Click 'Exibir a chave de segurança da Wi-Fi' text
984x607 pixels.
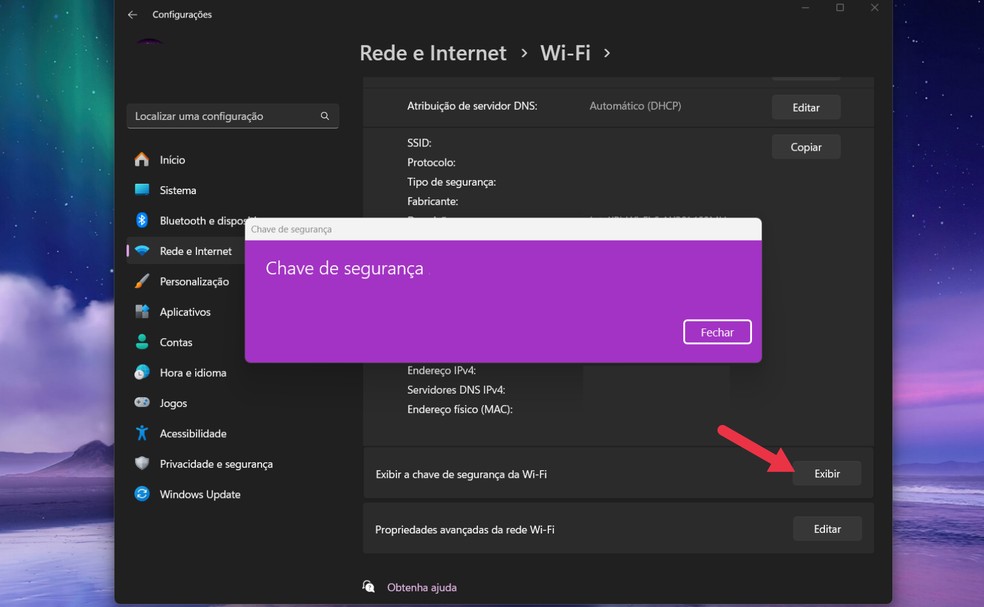[461, 475]
